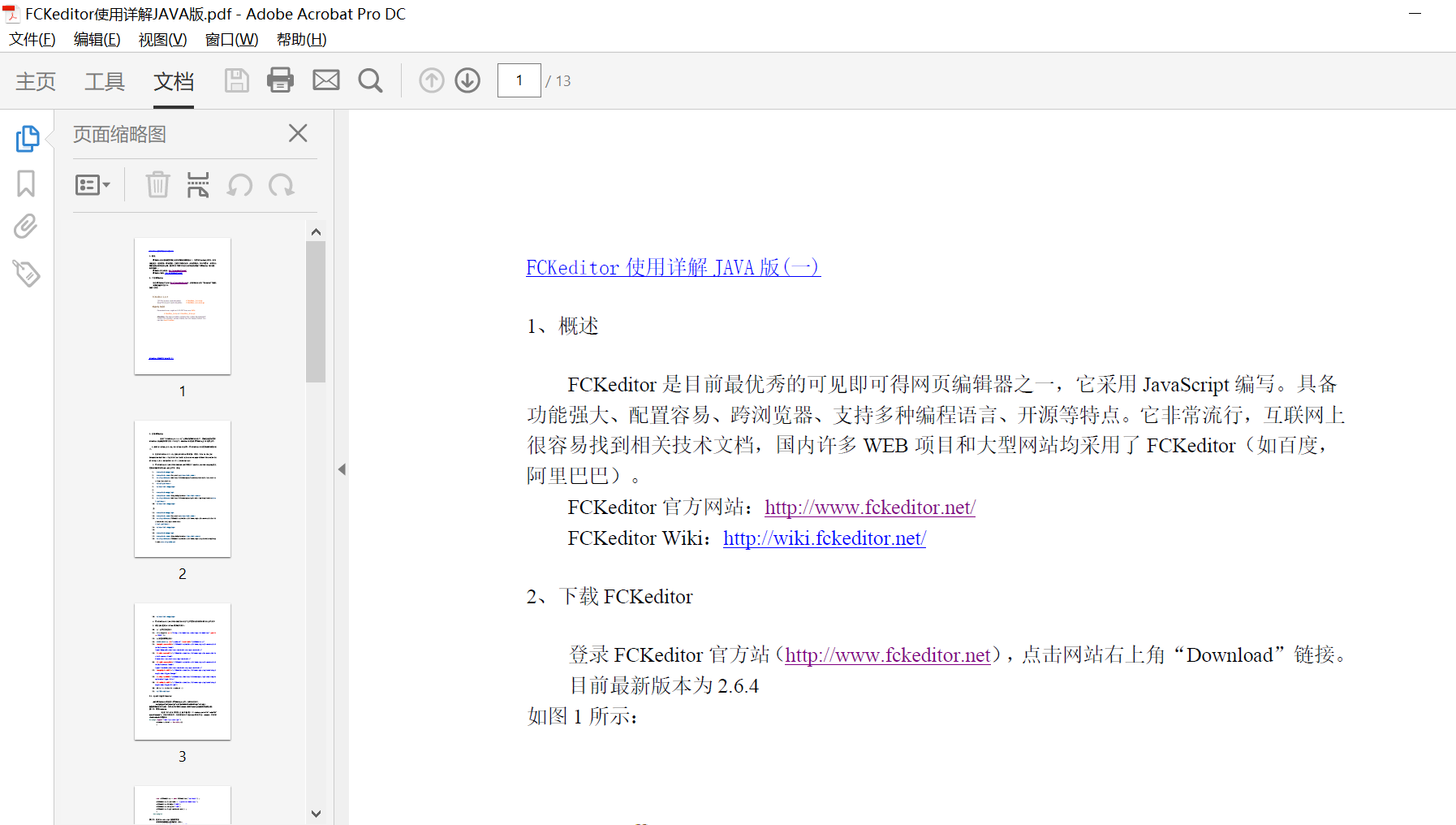1456x825 pixels.
Task: Click the page number input field
Action: 519,80
